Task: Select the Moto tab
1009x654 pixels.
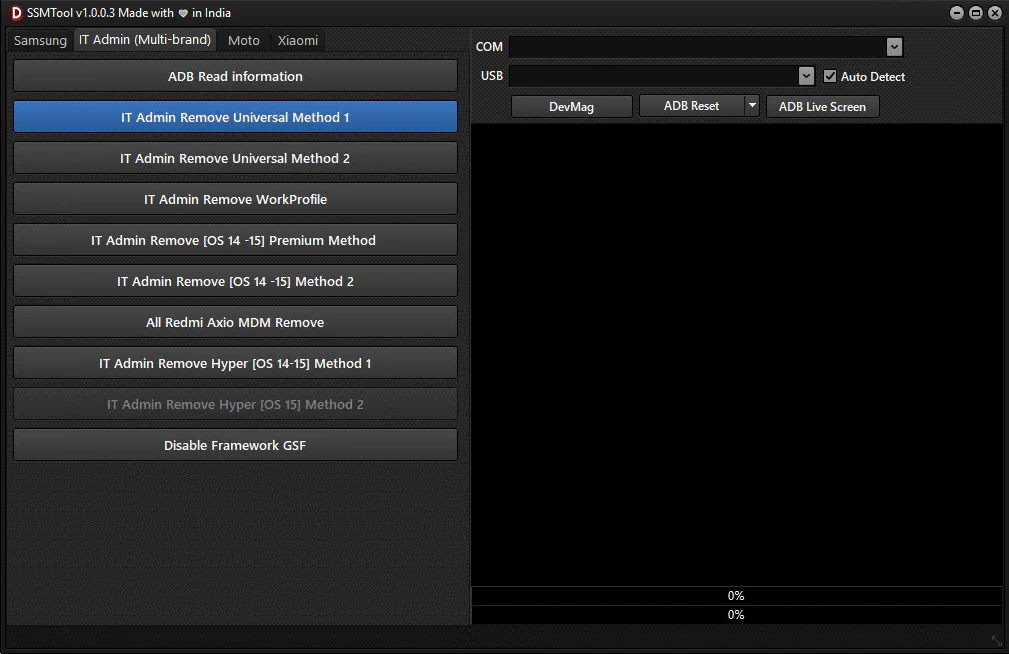Action: (243, 41)
